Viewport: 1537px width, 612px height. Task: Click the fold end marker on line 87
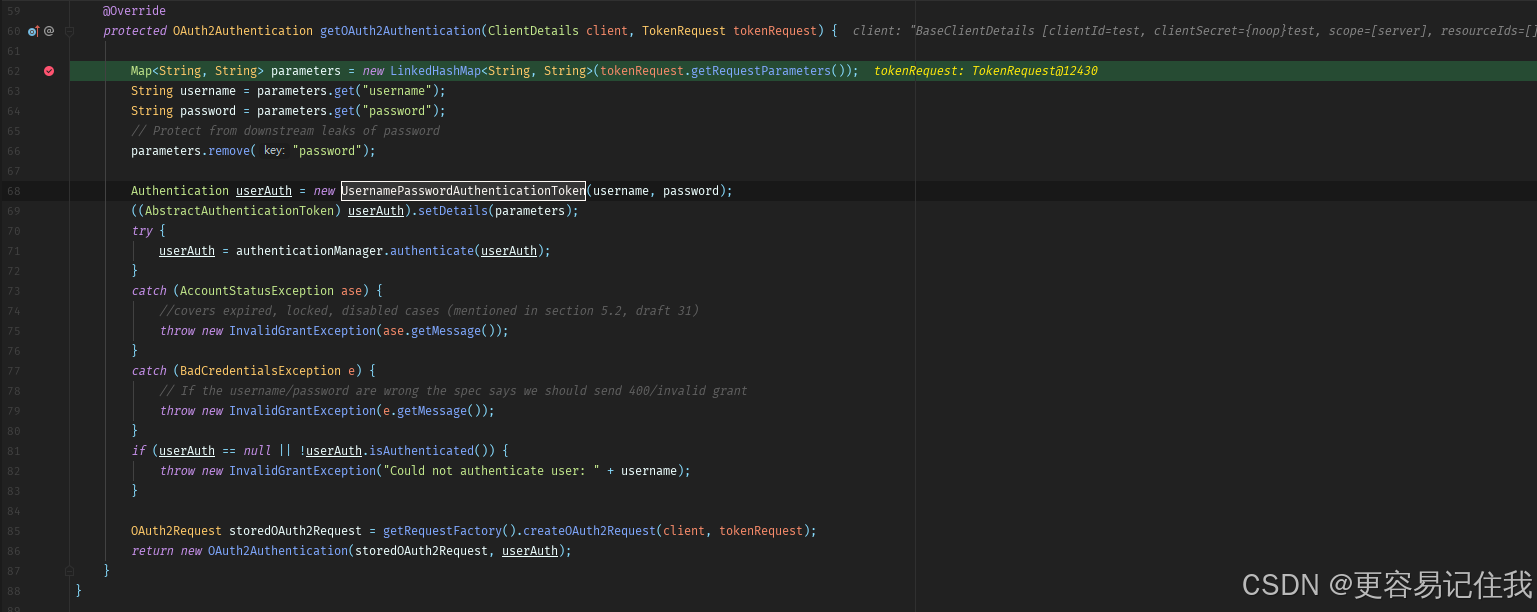click(x=69, y=570)
